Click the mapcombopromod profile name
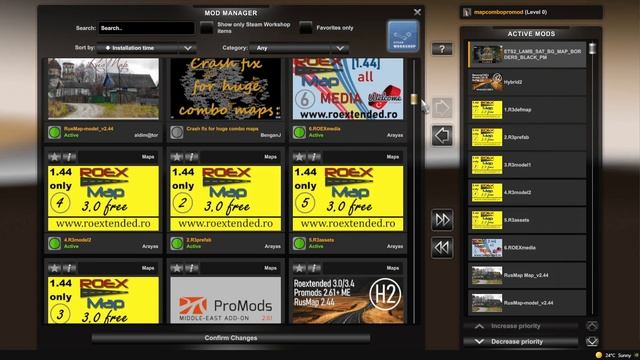Screen dimensions: 640x360 click(x=498, y=12)
